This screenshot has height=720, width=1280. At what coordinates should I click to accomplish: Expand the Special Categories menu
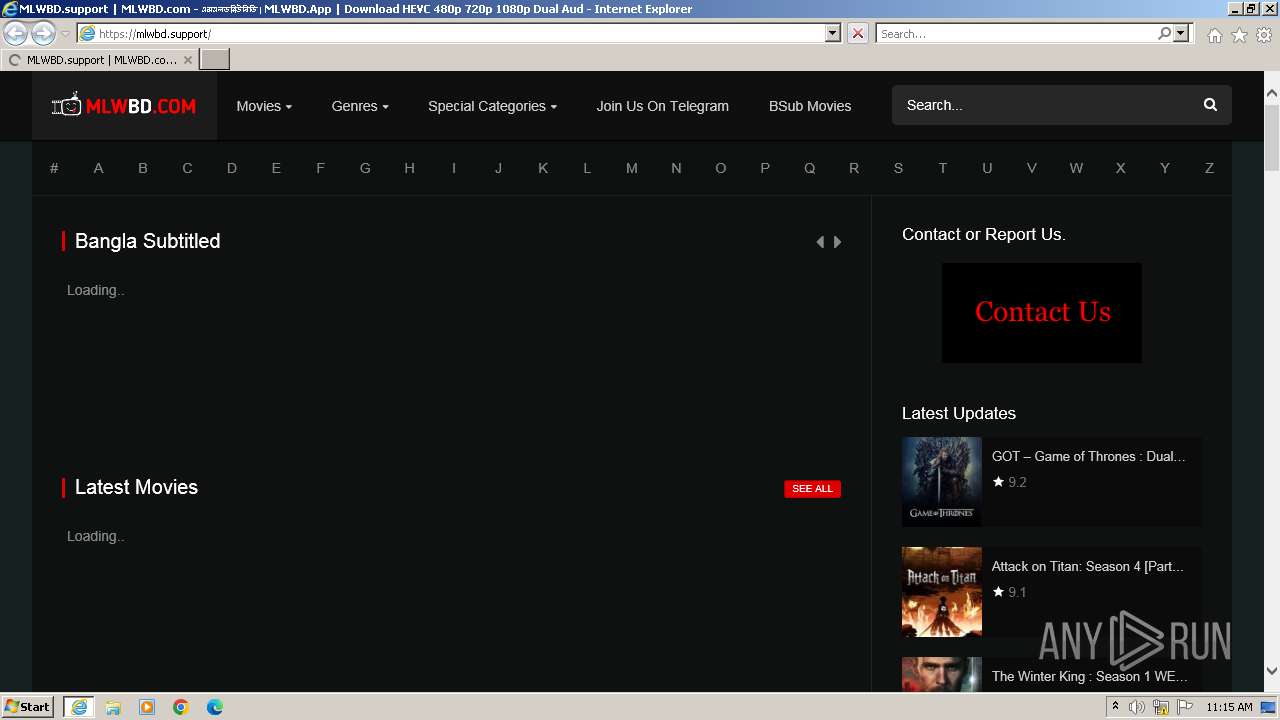tap(492, 106)
